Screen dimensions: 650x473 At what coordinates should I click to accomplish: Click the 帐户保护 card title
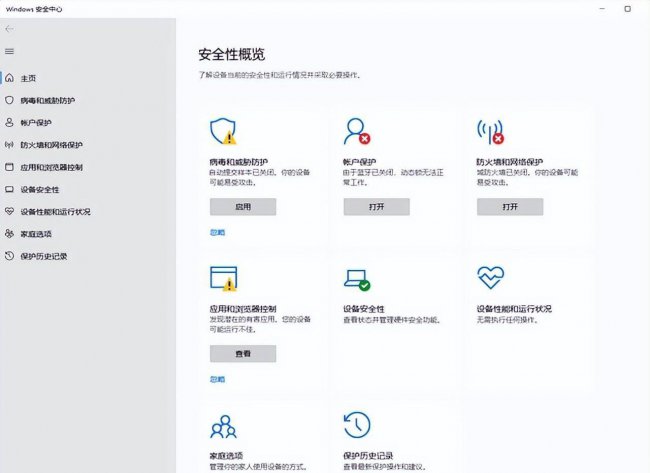click(359, 162)
